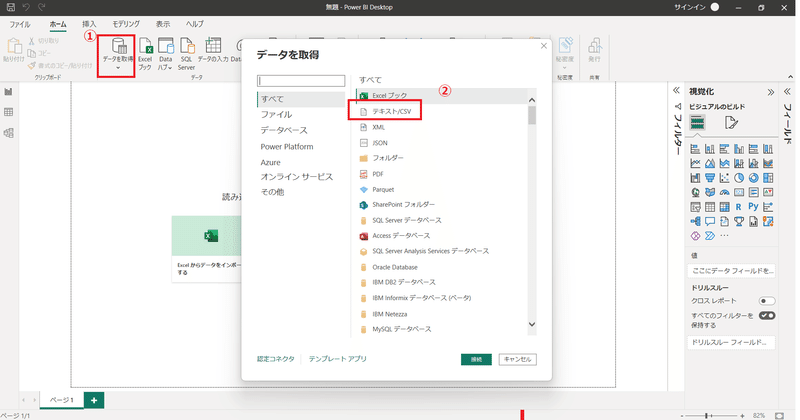Select the line chart visual
The width and height of the screenshot is (800, 420).
[695, 163]
